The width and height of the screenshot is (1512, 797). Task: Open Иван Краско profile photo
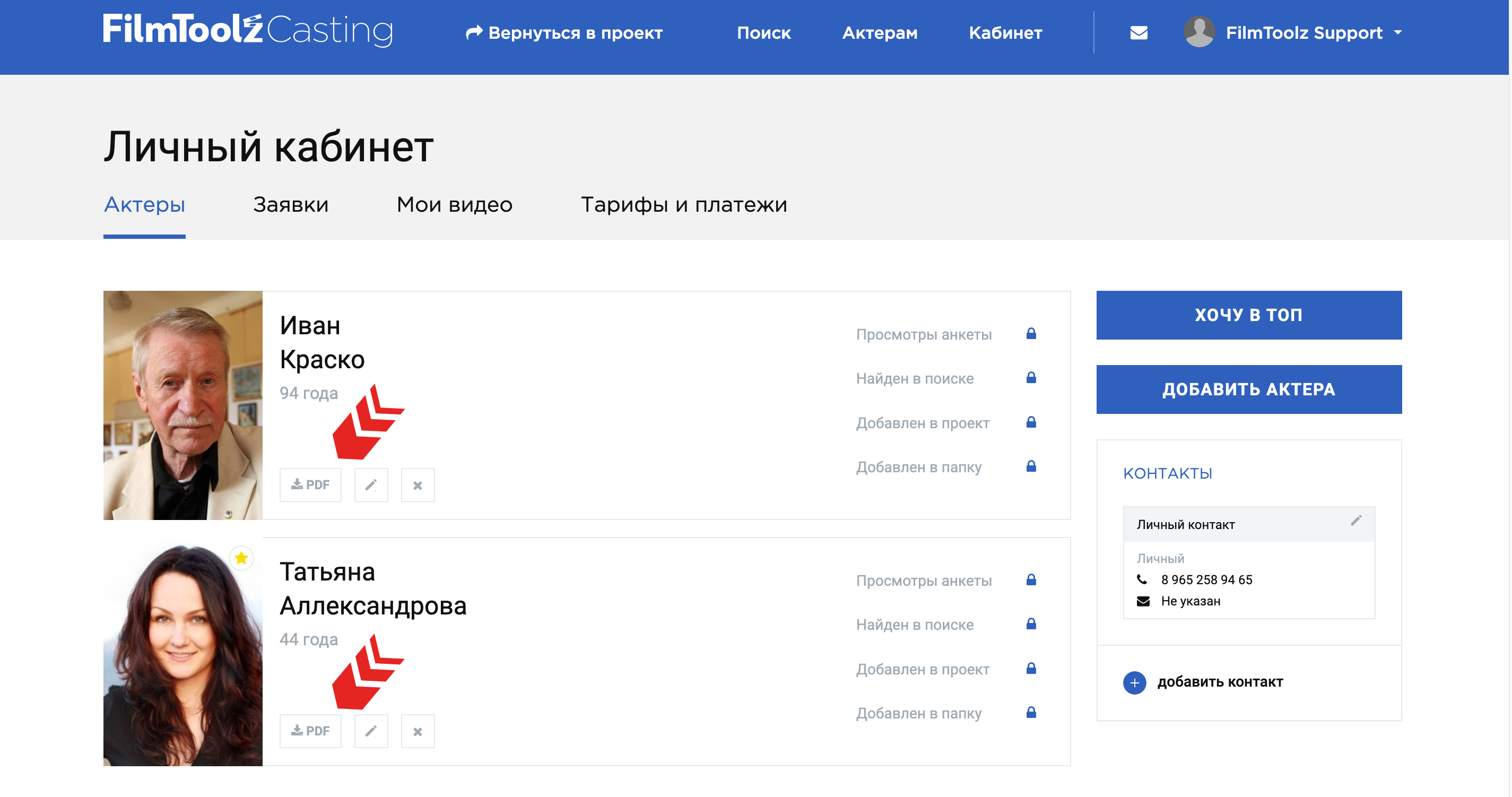183,405
